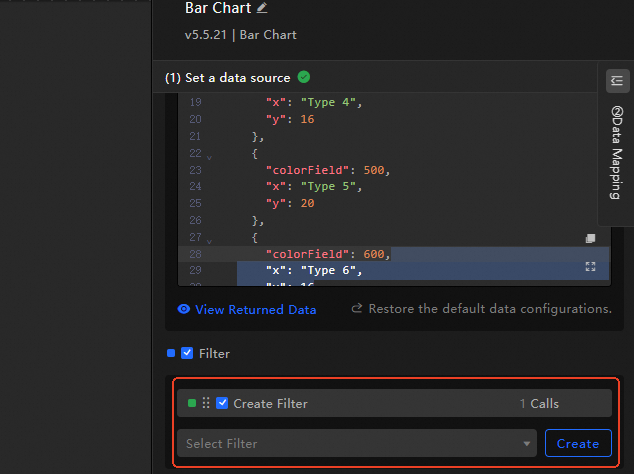Click the pencil icon to rename Bar Chart

(x=262, y=8)
